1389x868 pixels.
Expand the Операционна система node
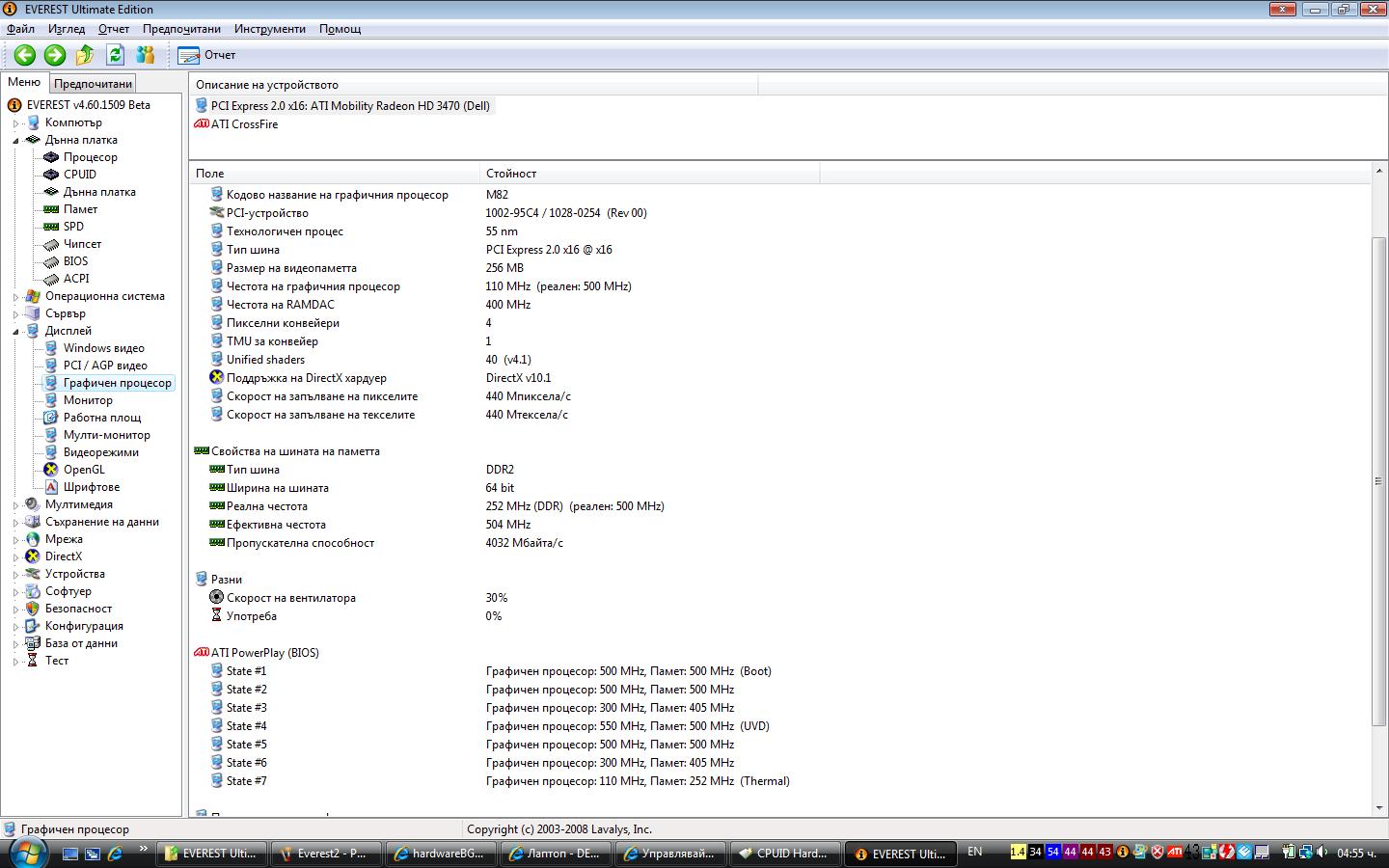pos(16,297)
